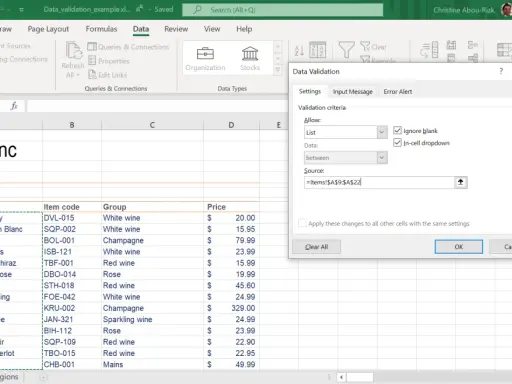Image resolution: width=512 pixels, height=384 pixels.
Task: Click the help question mark in dialog
Action: coord(501,71)
